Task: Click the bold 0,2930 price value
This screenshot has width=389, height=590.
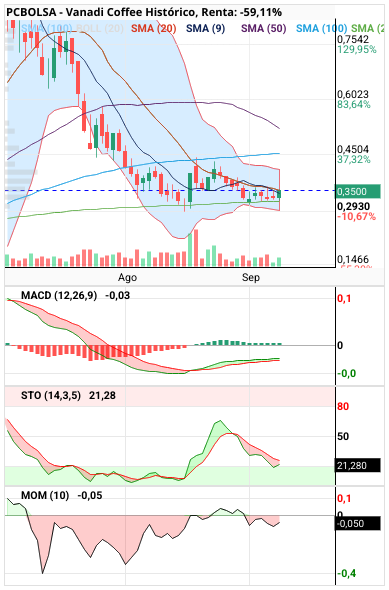Action: pos(354,206)
